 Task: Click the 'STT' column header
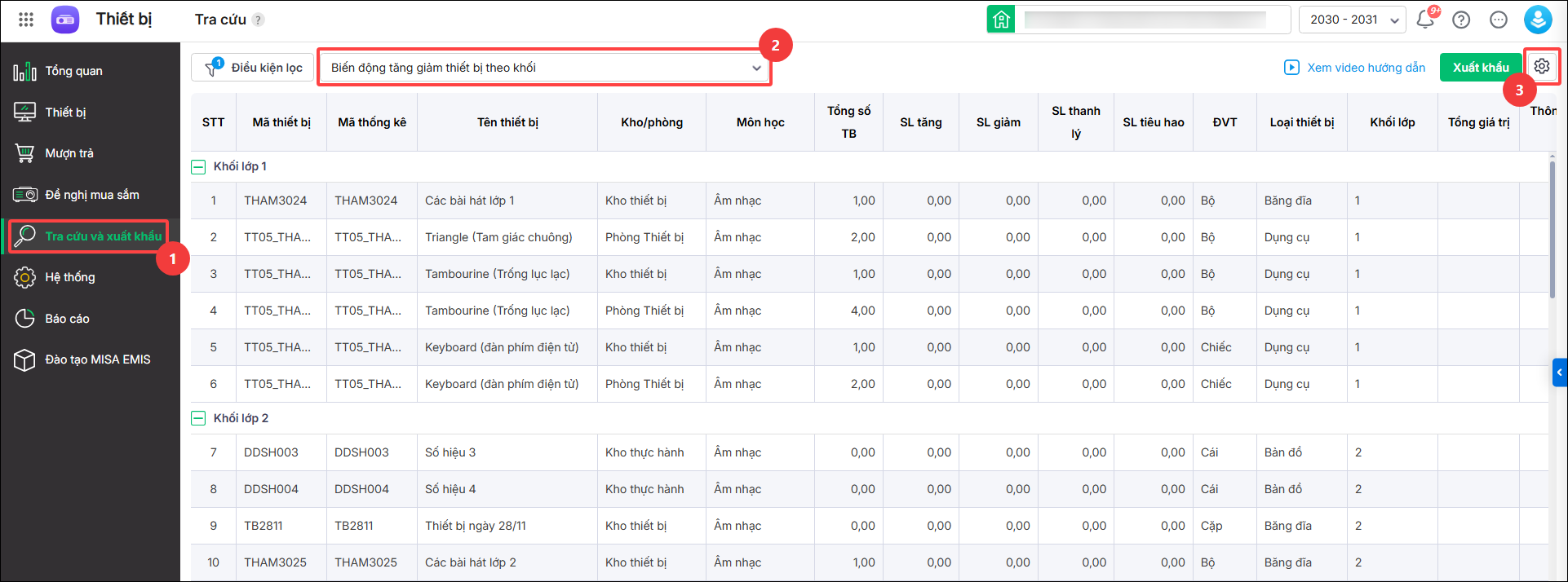click(x=214, y=122)
